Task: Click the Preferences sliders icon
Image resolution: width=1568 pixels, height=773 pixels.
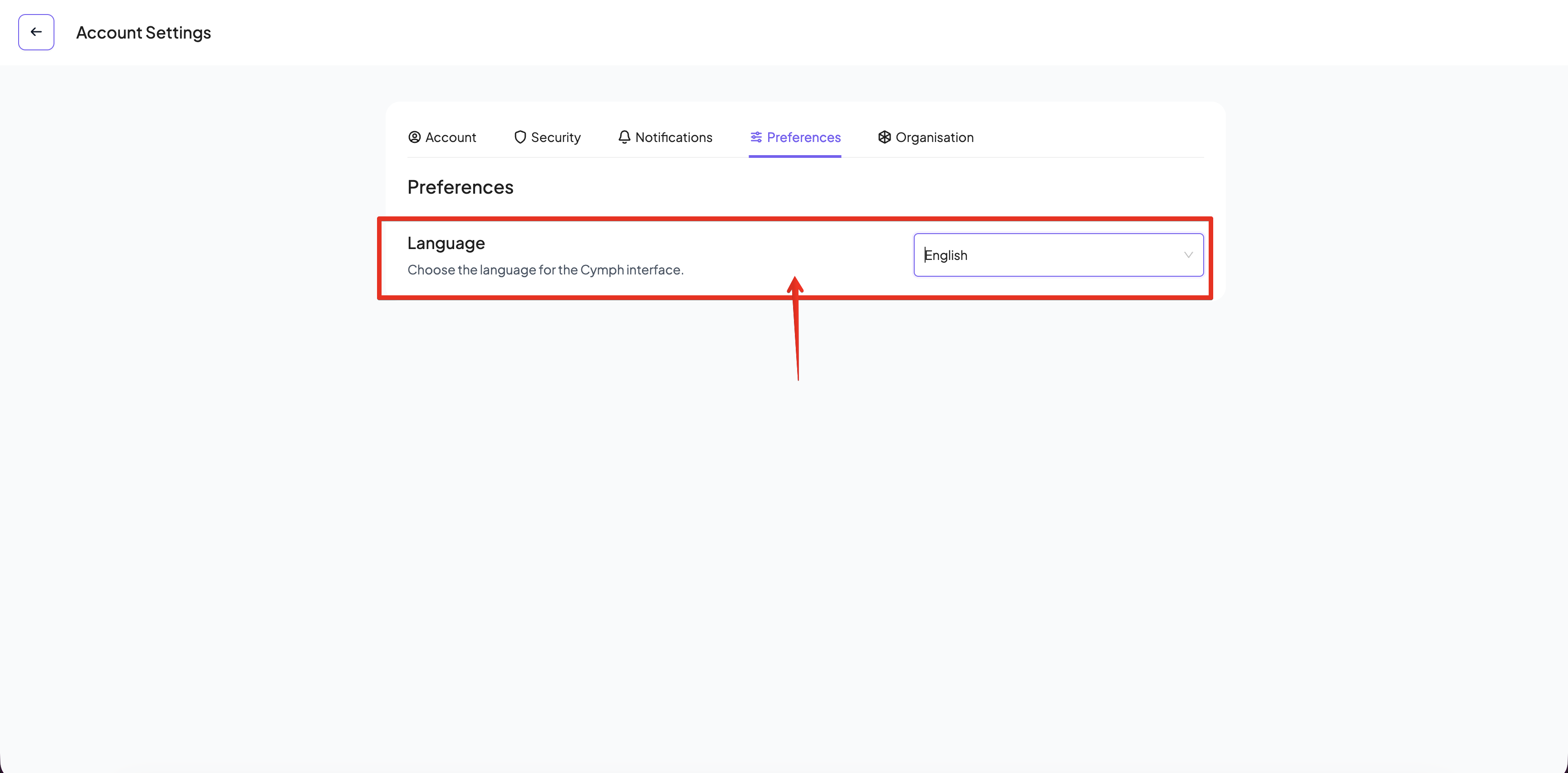Action: pos(756,137)
